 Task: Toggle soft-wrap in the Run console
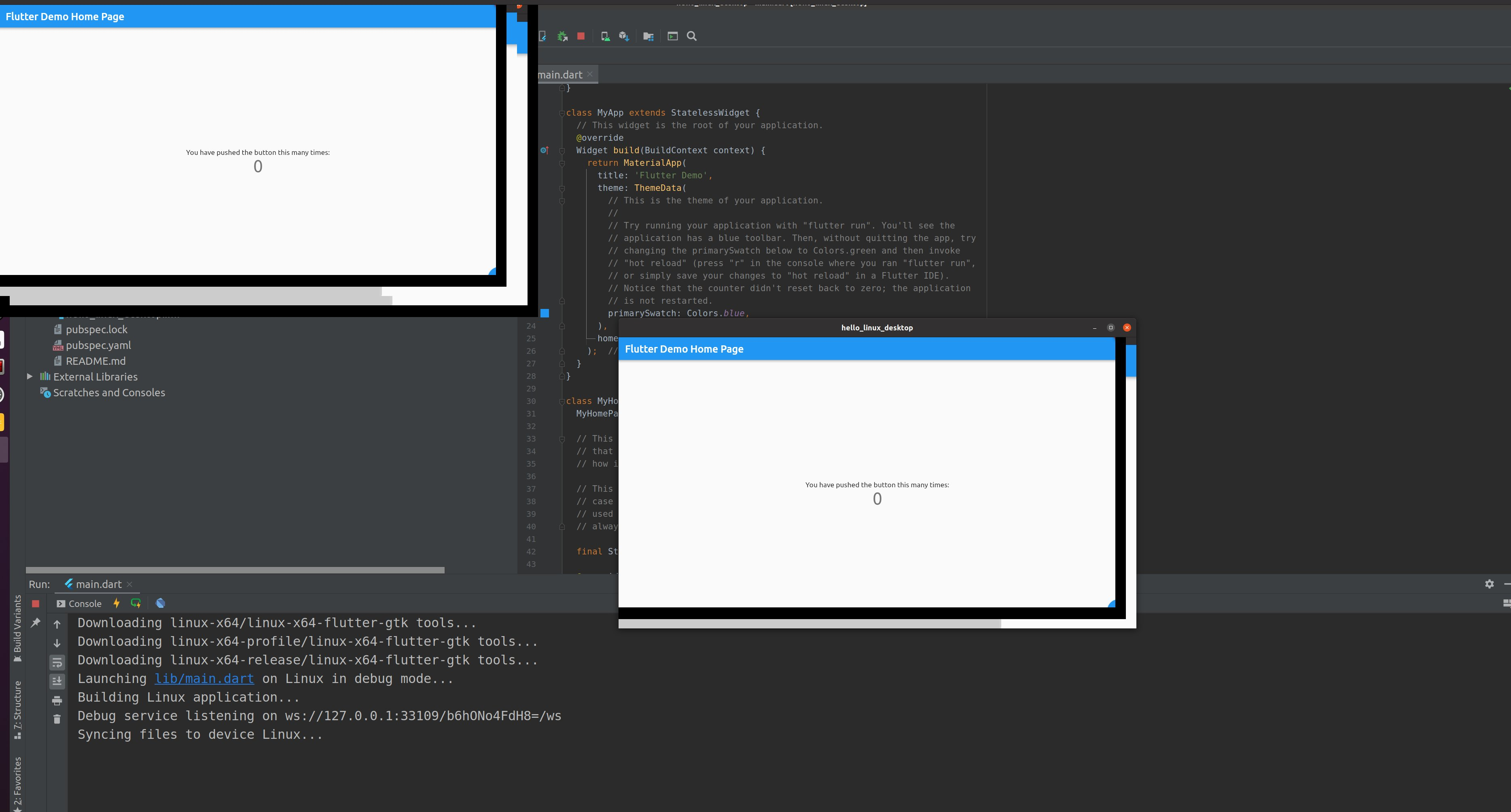pos(57,662)
